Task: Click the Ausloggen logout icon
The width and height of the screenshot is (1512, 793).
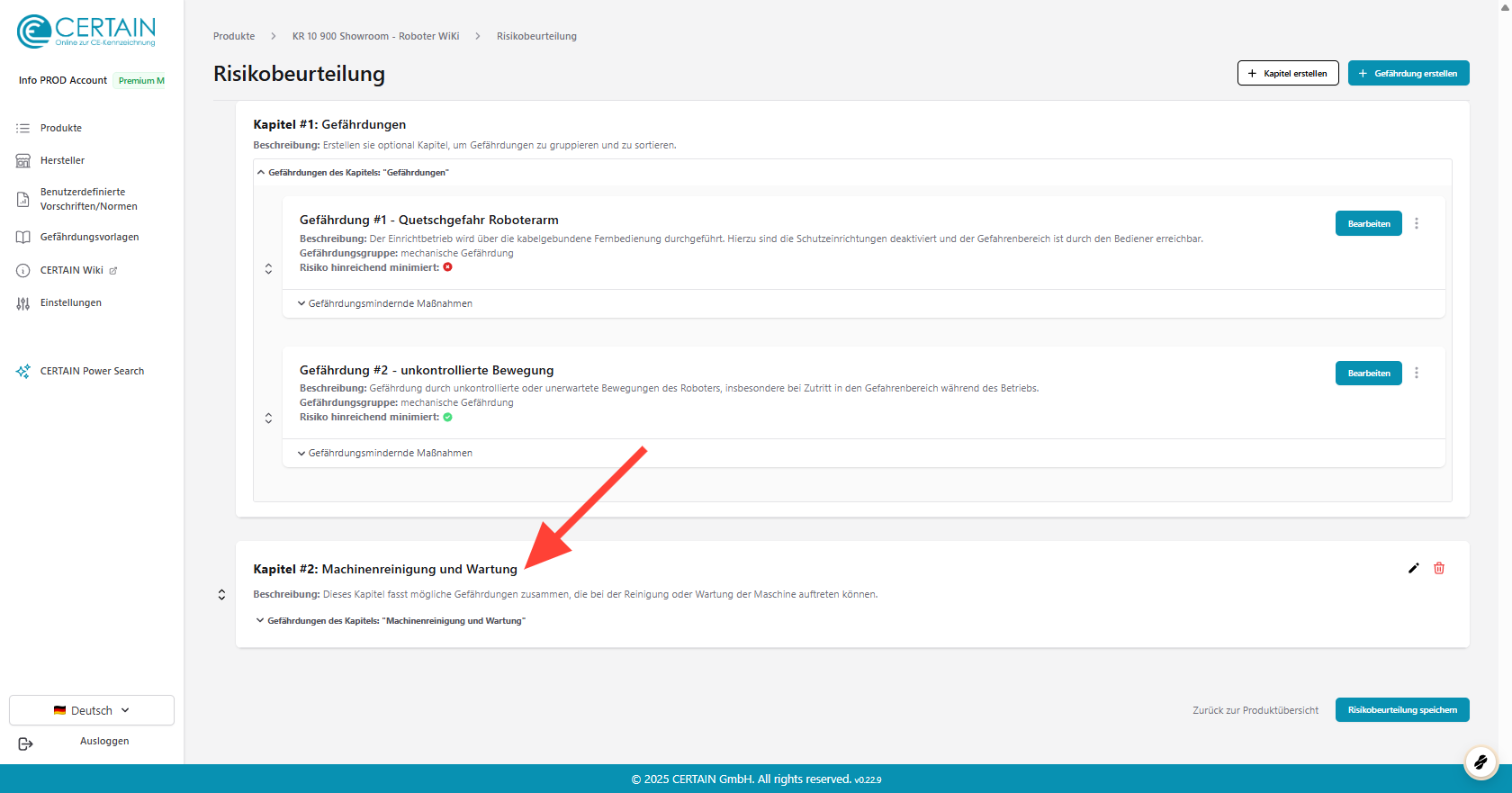Action: (25, 743)
